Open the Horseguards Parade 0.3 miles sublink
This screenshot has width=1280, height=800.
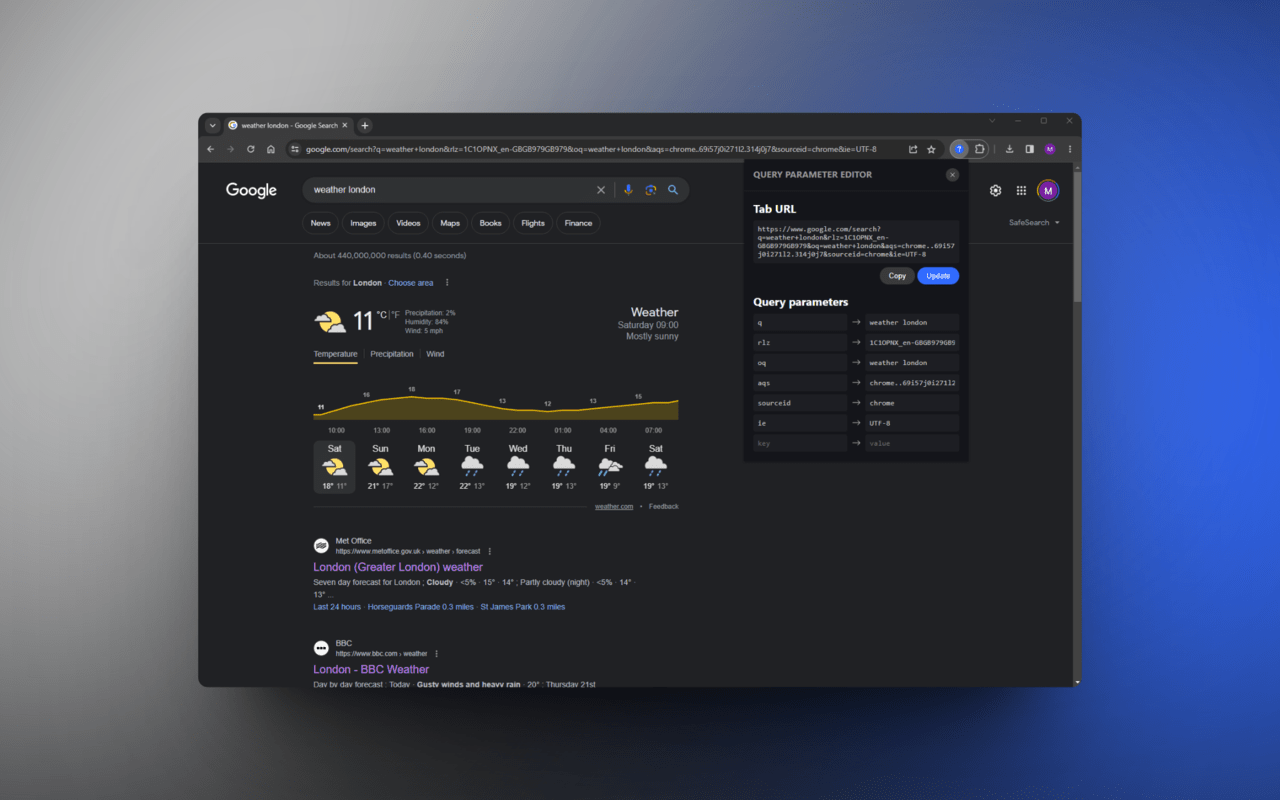pyautogui.click(x=421, y=607)
